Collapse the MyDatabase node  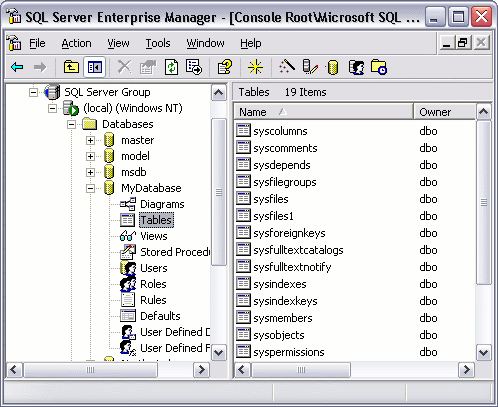point(90,188)
